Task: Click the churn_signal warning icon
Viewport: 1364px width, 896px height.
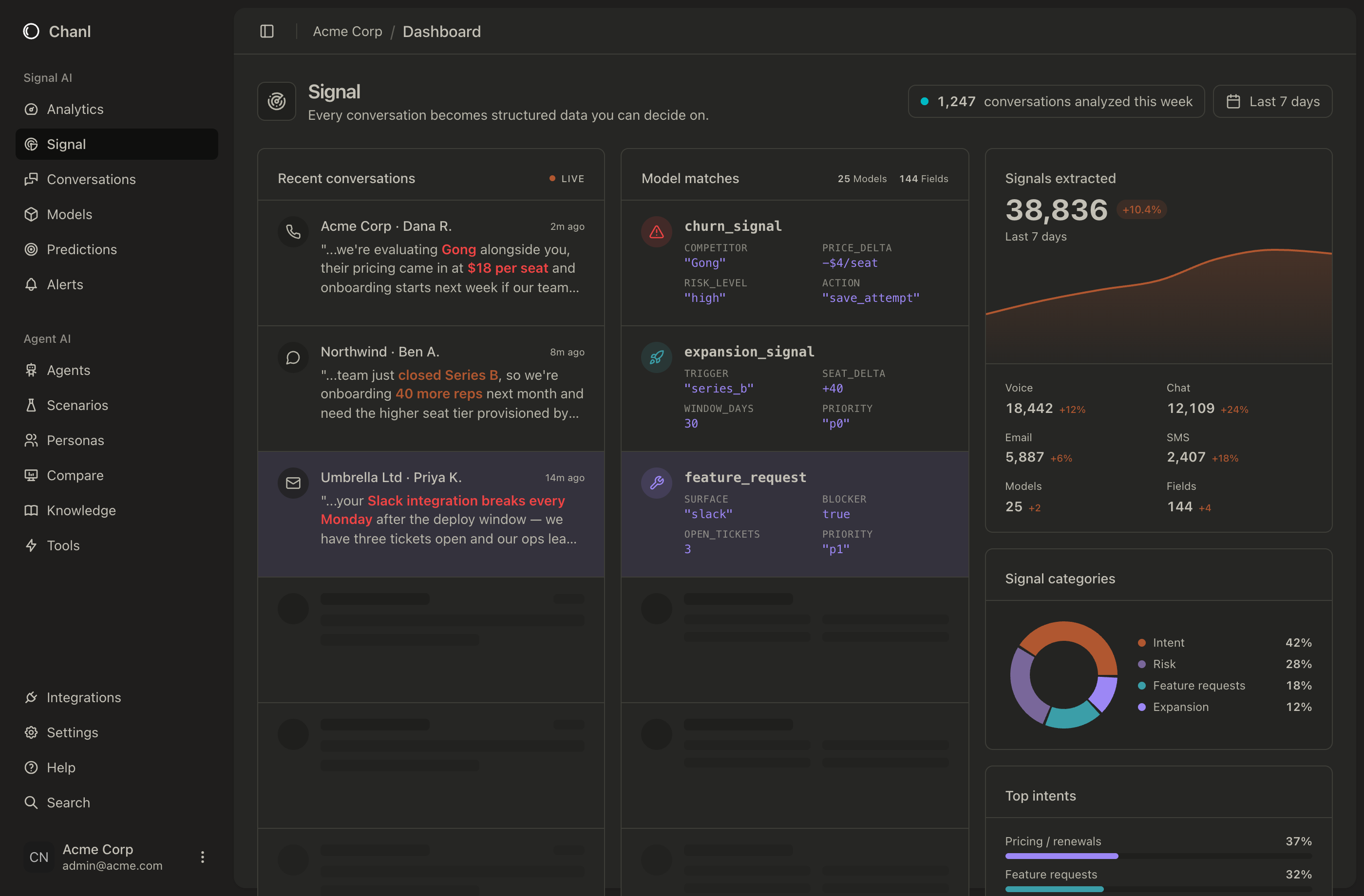Action: (656, 231)
